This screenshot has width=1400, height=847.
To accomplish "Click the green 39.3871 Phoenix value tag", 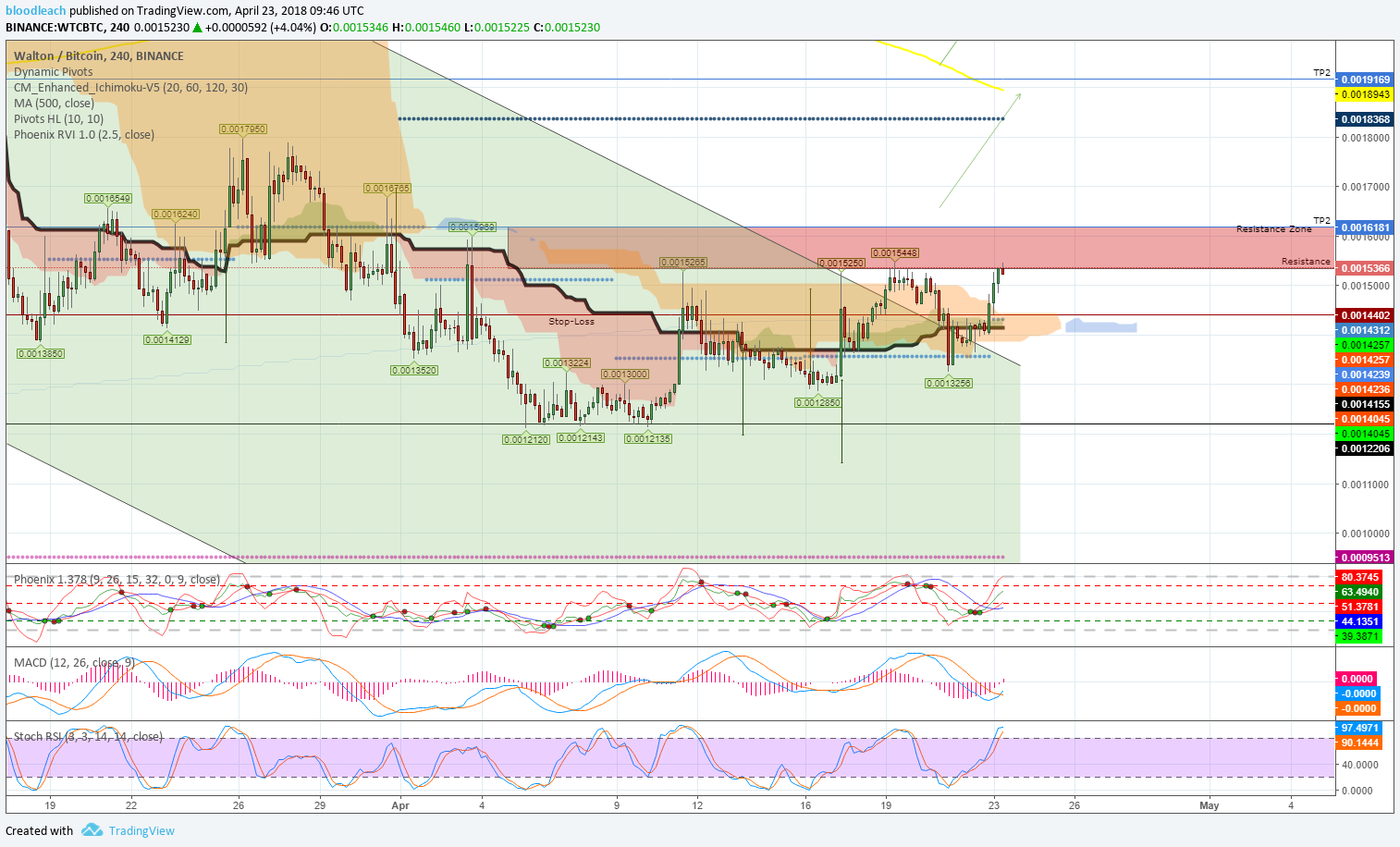I will tap(1359, 636).
